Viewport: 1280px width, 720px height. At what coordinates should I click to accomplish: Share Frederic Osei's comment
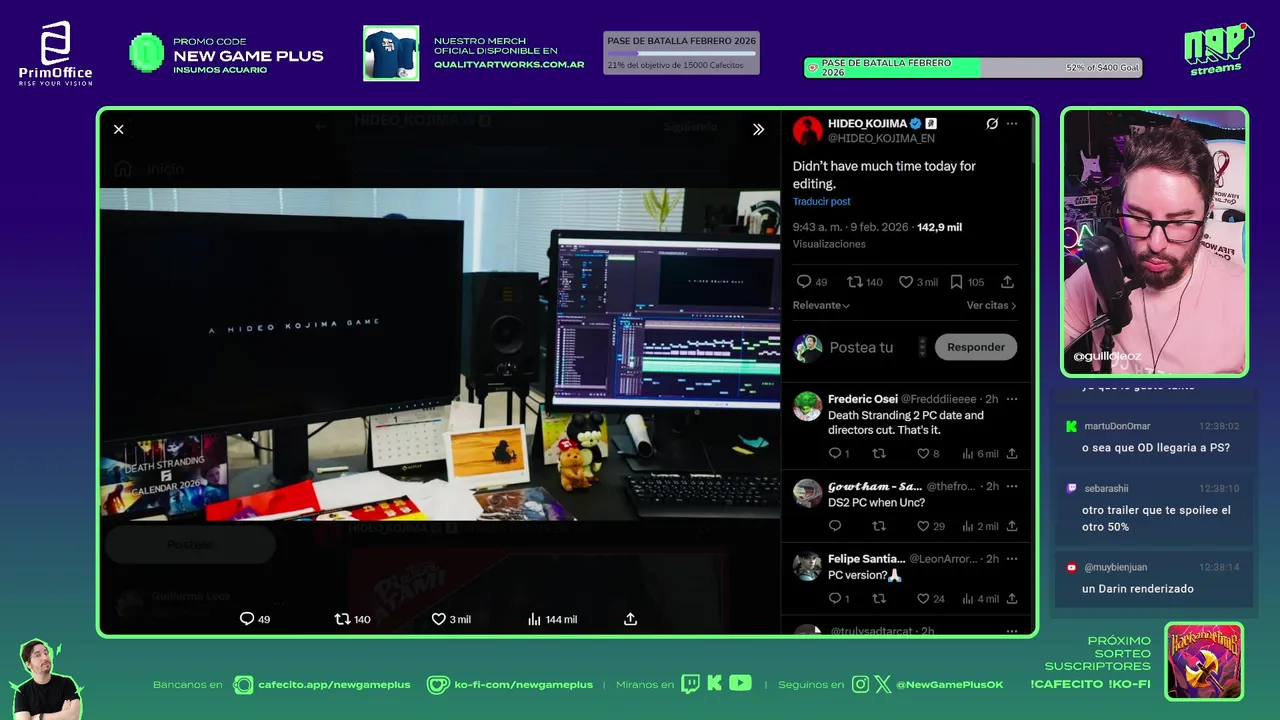point(1012,453)
